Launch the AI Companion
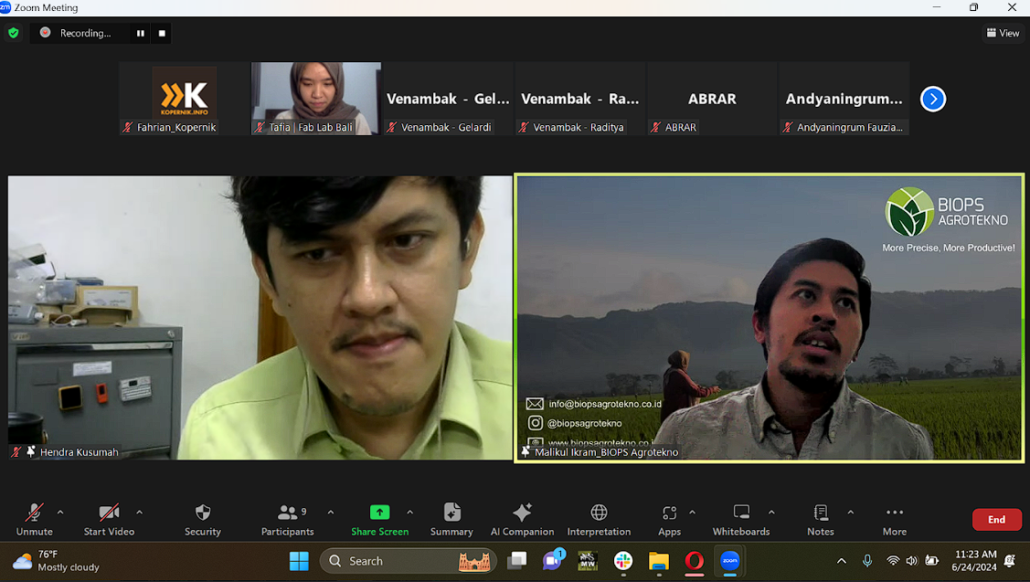 tap(522, 518)
